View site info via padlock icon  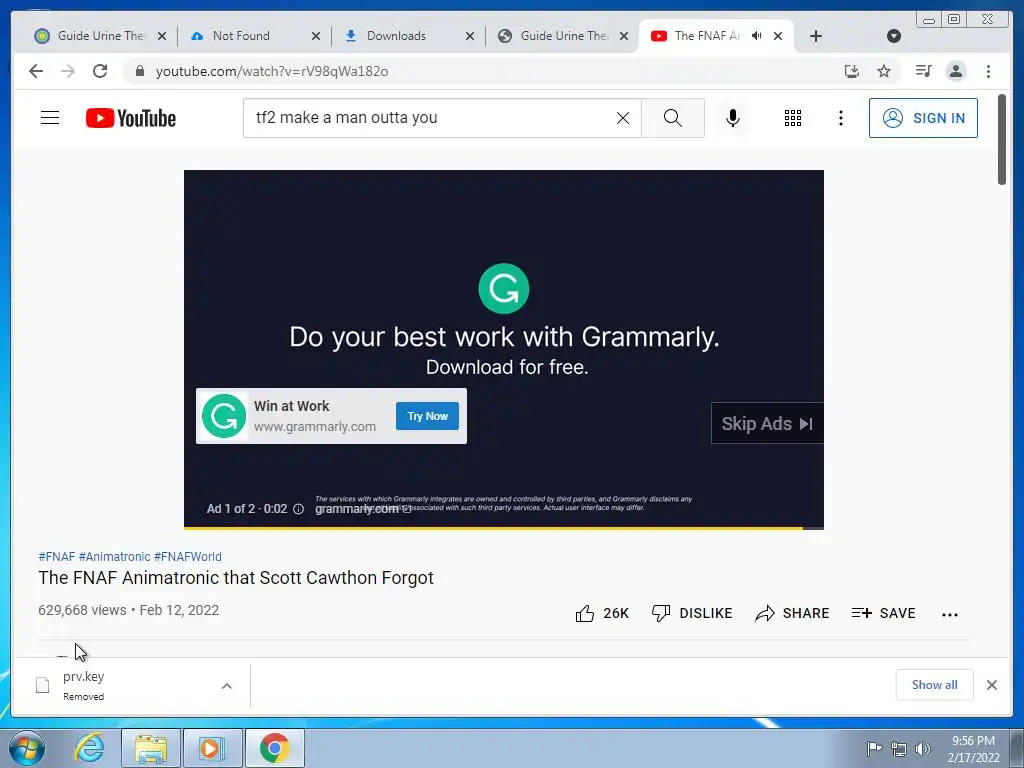click(x=139, y=71)
